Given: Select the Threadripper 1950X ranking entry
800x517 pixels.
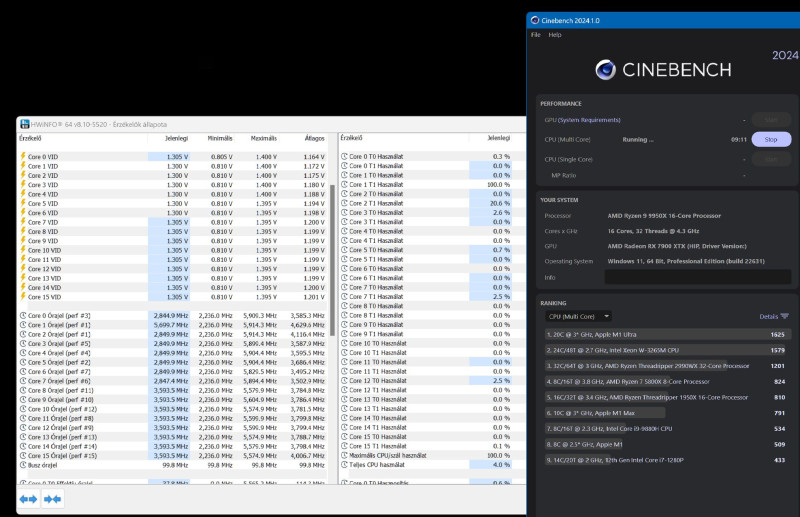Looking at the screenshot, I should coord(668,397).
